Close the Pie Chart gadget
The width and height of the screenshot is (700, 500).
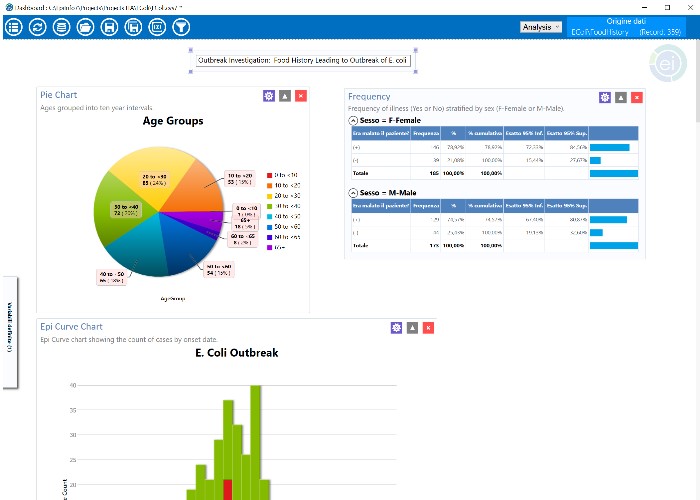pyautogui.click(x=301, y=96)
